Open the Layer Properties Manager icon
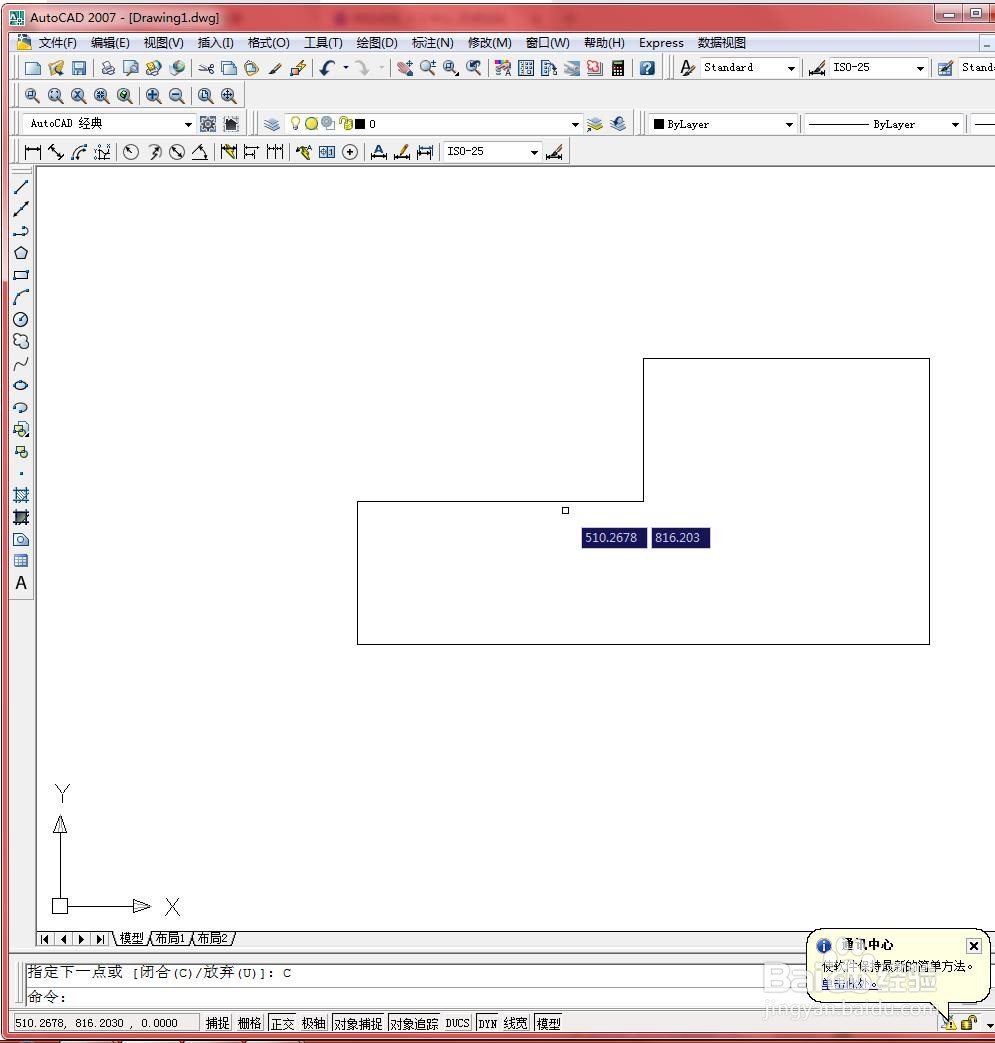 click(x=271, y=124)
